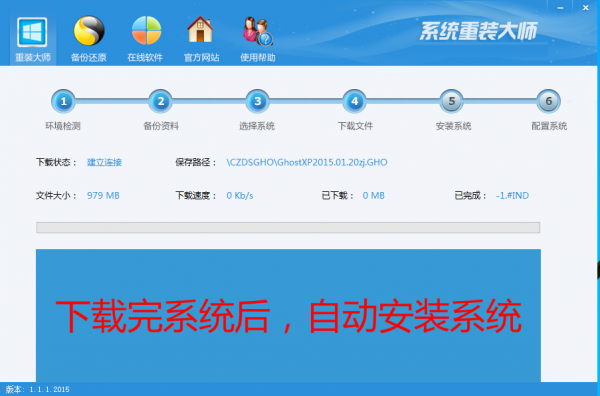Close the 系统重装大师 window
The width and height of the screenshot is (600, 396).
coord(585,8)
